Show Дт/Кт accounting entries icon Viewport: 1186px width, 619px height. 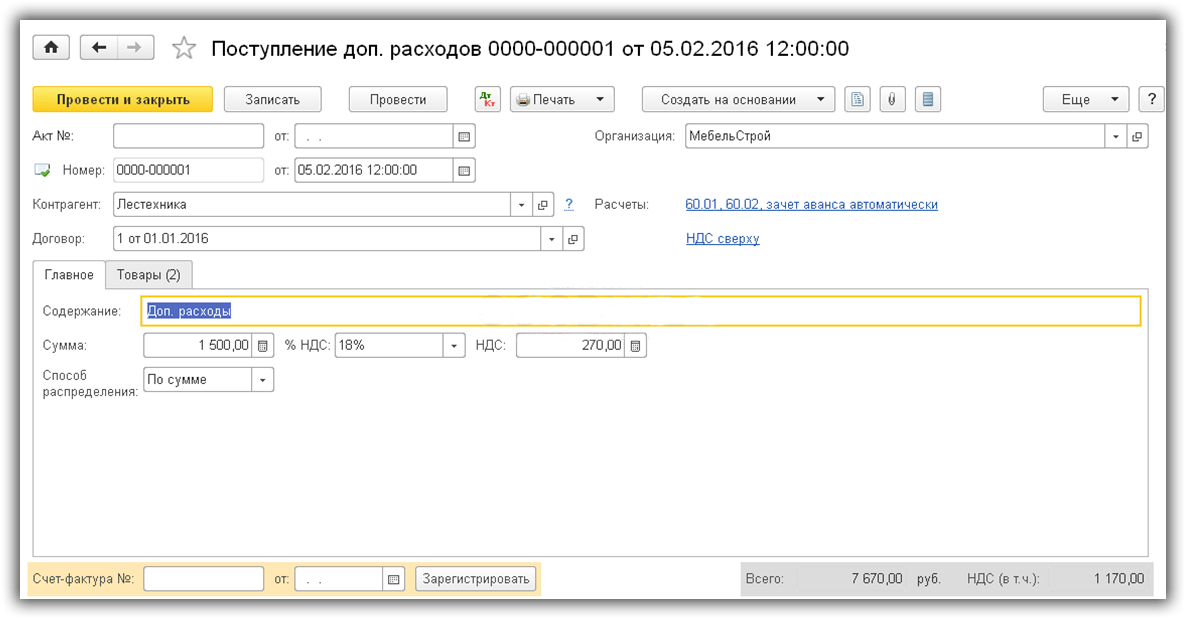(487, 99)
